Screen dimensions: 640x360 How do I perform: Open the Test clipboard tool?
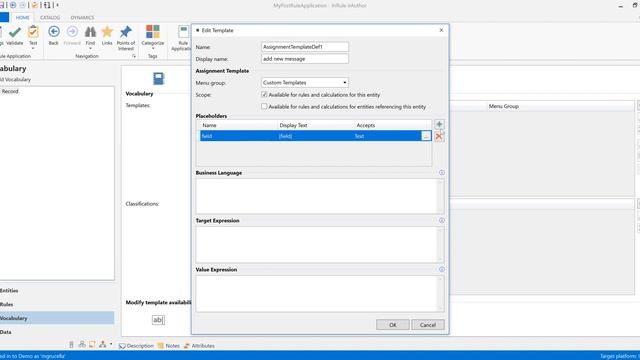pos(33,32)
